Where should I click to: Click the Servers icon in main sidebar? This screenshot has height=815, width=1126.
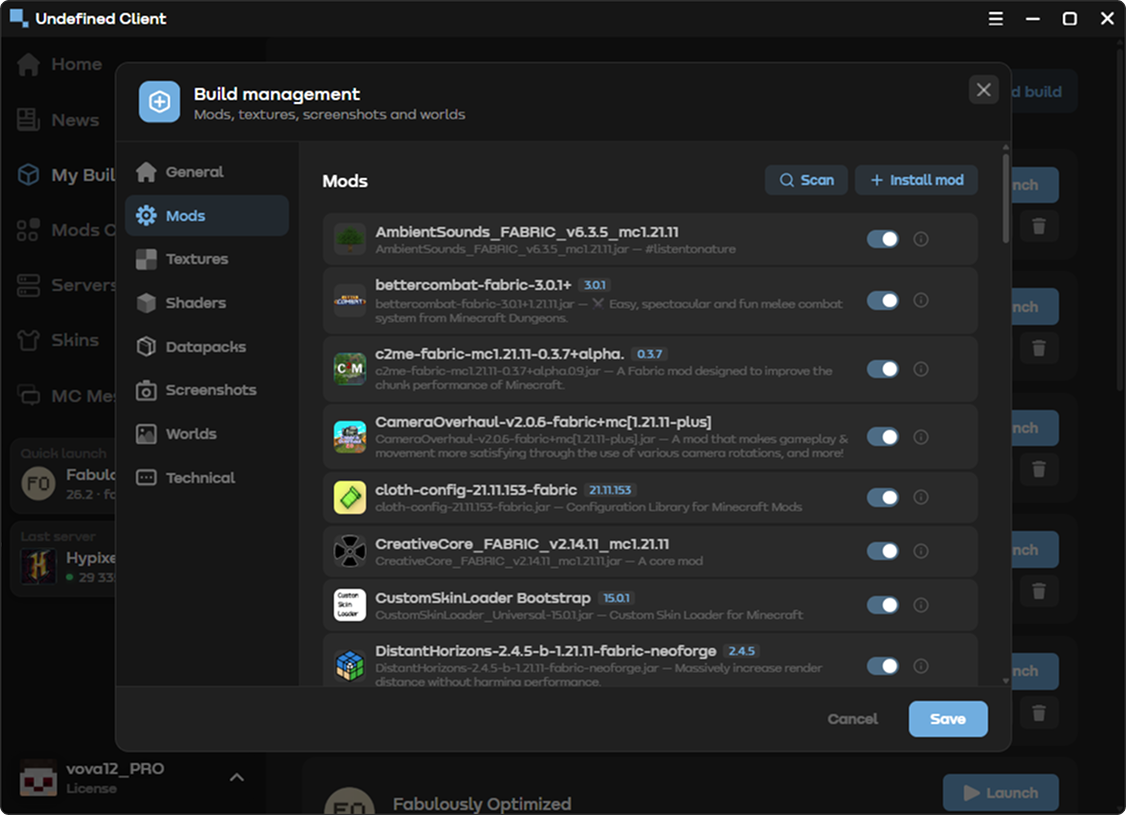click(29, 285)
